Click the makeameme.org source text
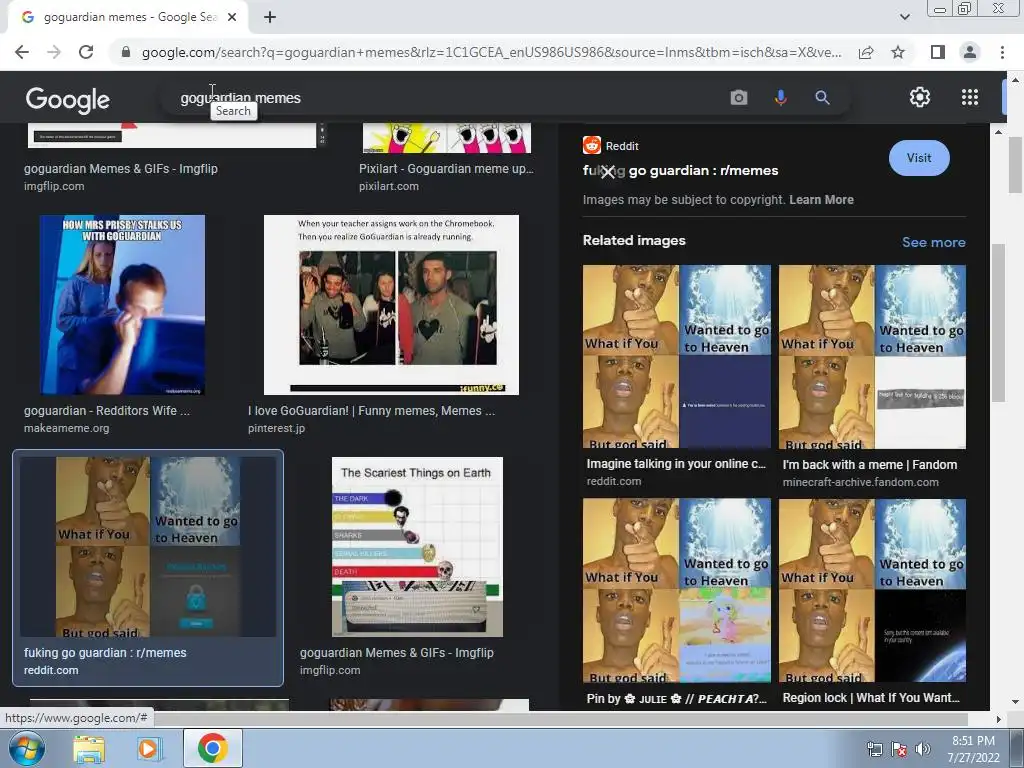 click(67, 428)
